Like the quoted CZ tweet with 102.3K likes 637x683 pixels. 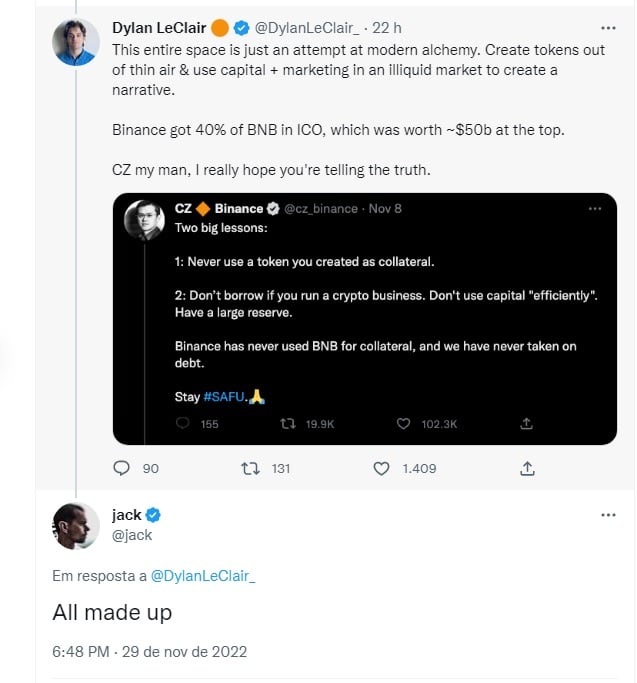pos(403,423)
